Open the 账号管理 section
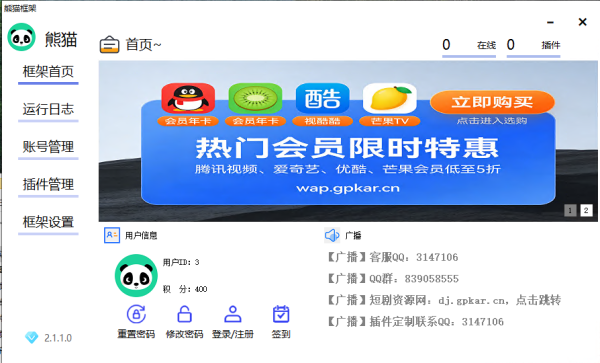Screen dimensions: 600x363 click(x=48, y=147)
